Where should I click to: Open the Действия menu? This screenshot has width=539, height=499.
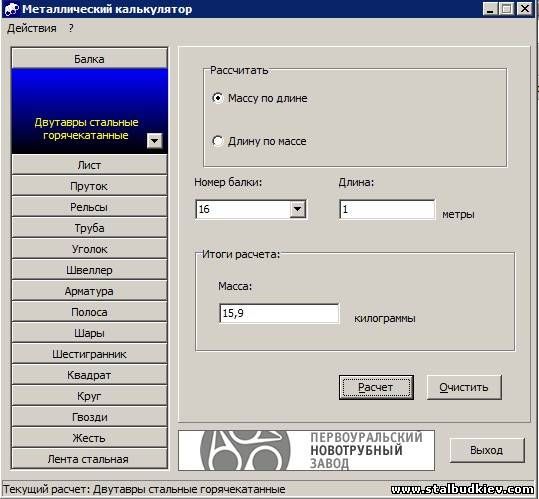[32, 28]
